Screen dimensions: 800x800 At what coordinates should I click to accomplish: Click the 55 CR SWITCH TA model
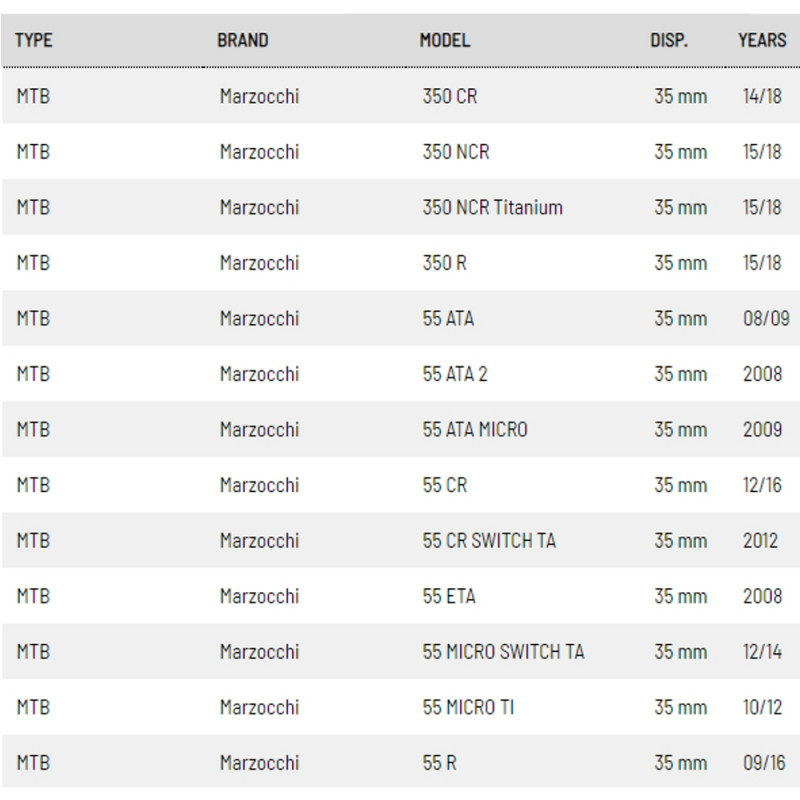click(489, 540)
